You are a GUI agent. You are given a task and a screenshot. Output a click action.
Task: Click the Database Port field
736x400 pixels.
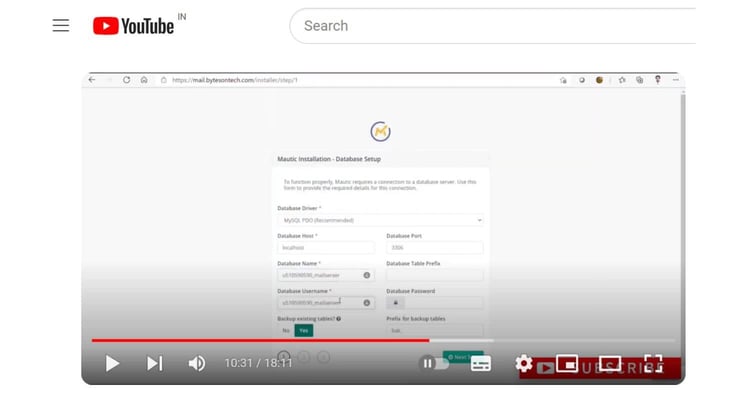(x=434, y=247)
